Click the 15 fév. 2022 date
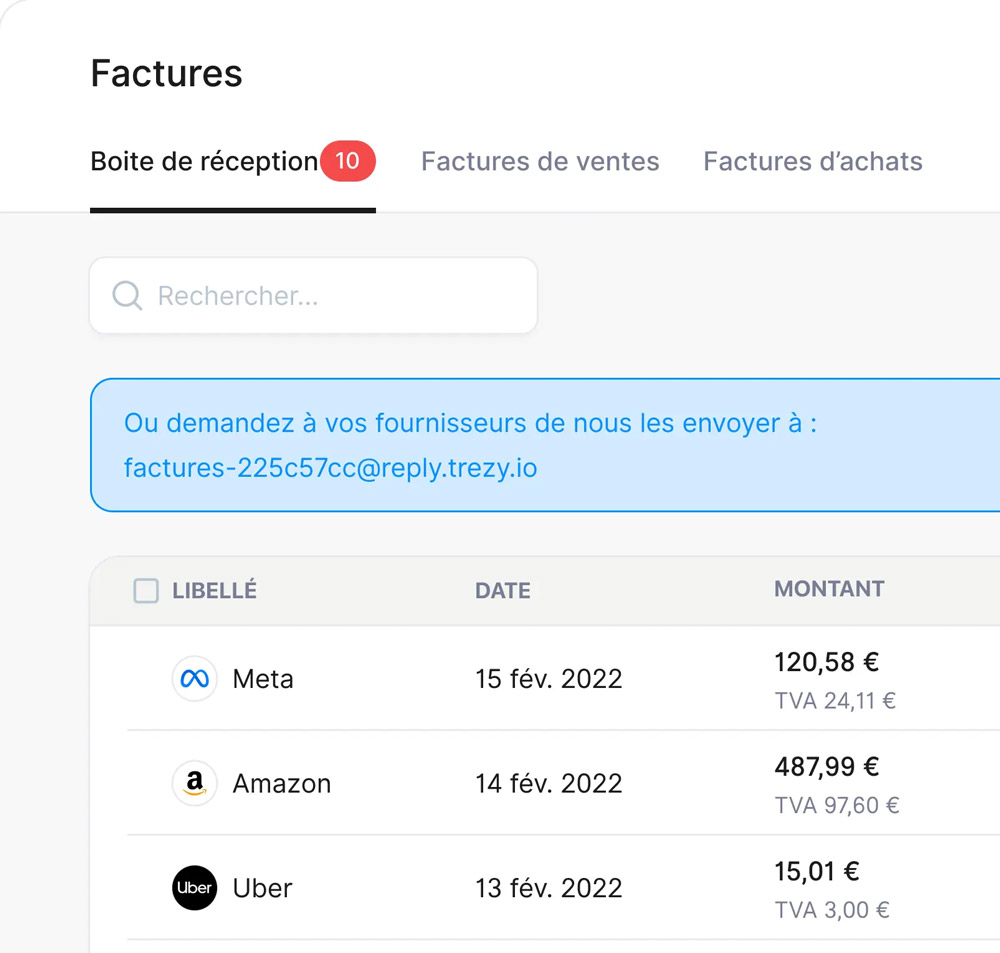Image resolution: width=1000 pixels, height=953 pixels. (x=548, y=679)
